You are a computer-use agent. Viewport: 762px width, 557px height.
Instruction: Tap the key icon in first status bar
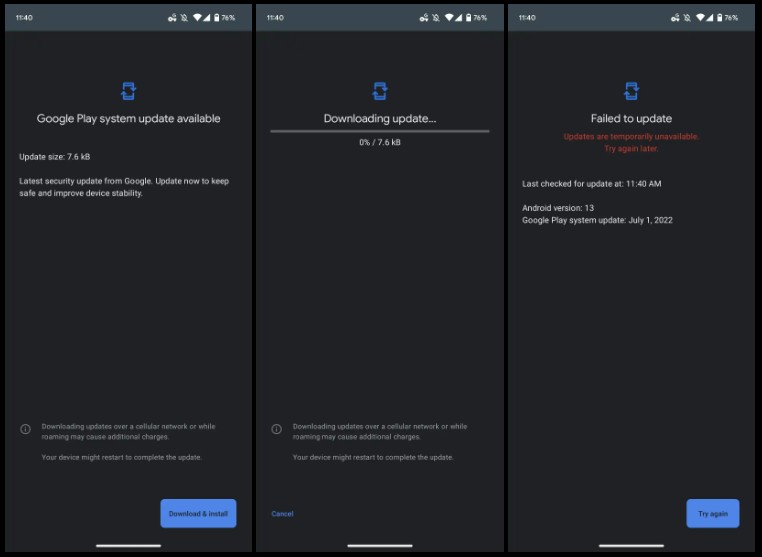coord(172,18)
